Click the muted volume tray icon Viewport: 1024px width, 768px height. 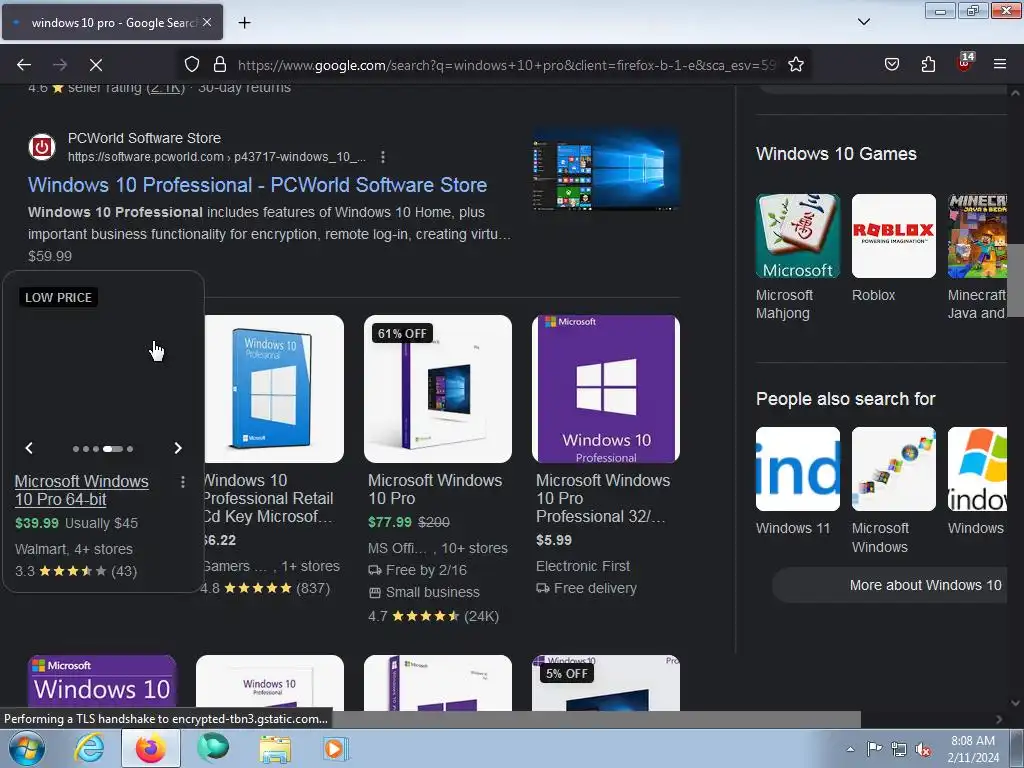coord(923,750)
